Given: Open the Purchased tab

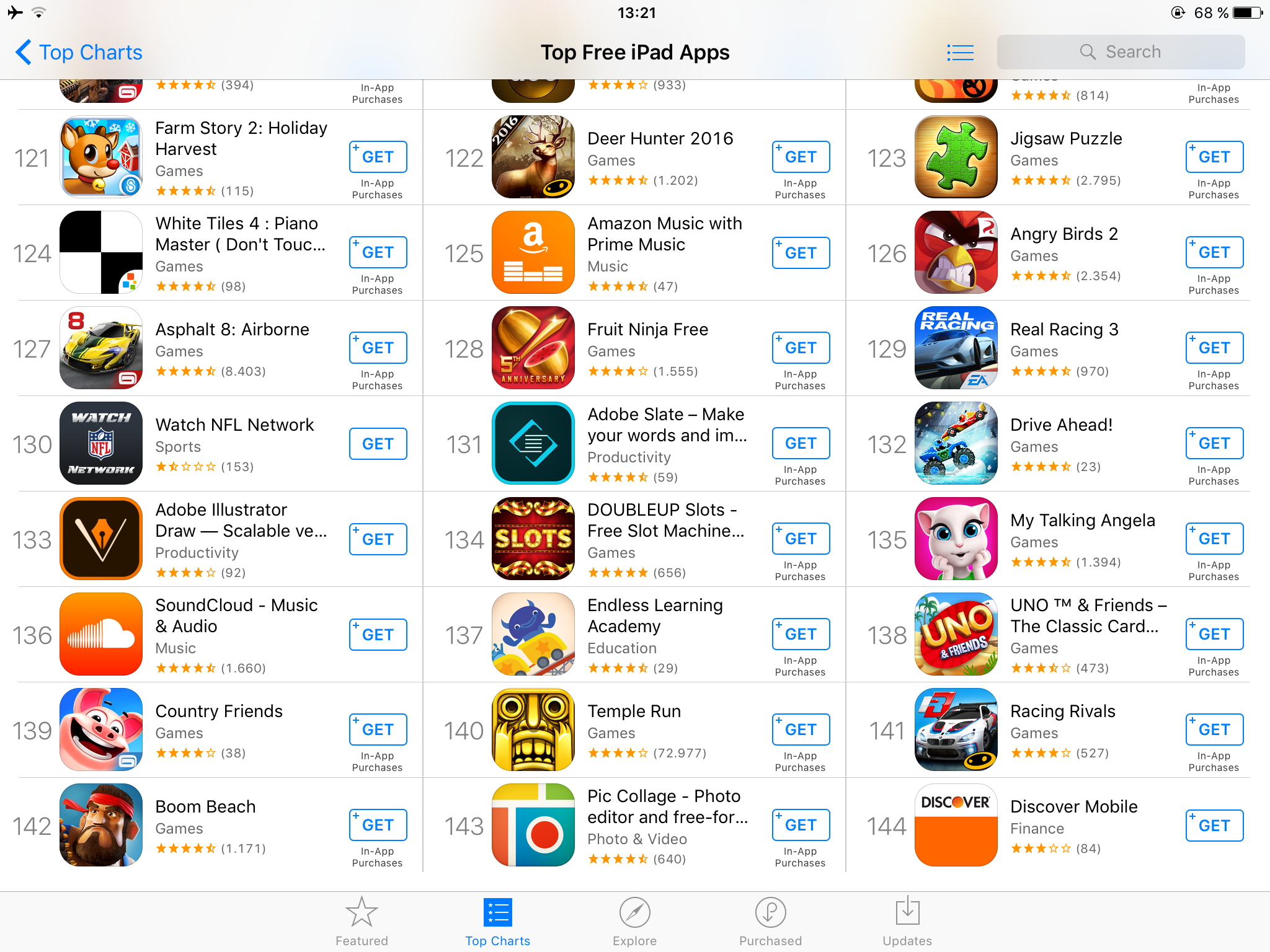Looking at the screenshot, I should pos(770,922).
